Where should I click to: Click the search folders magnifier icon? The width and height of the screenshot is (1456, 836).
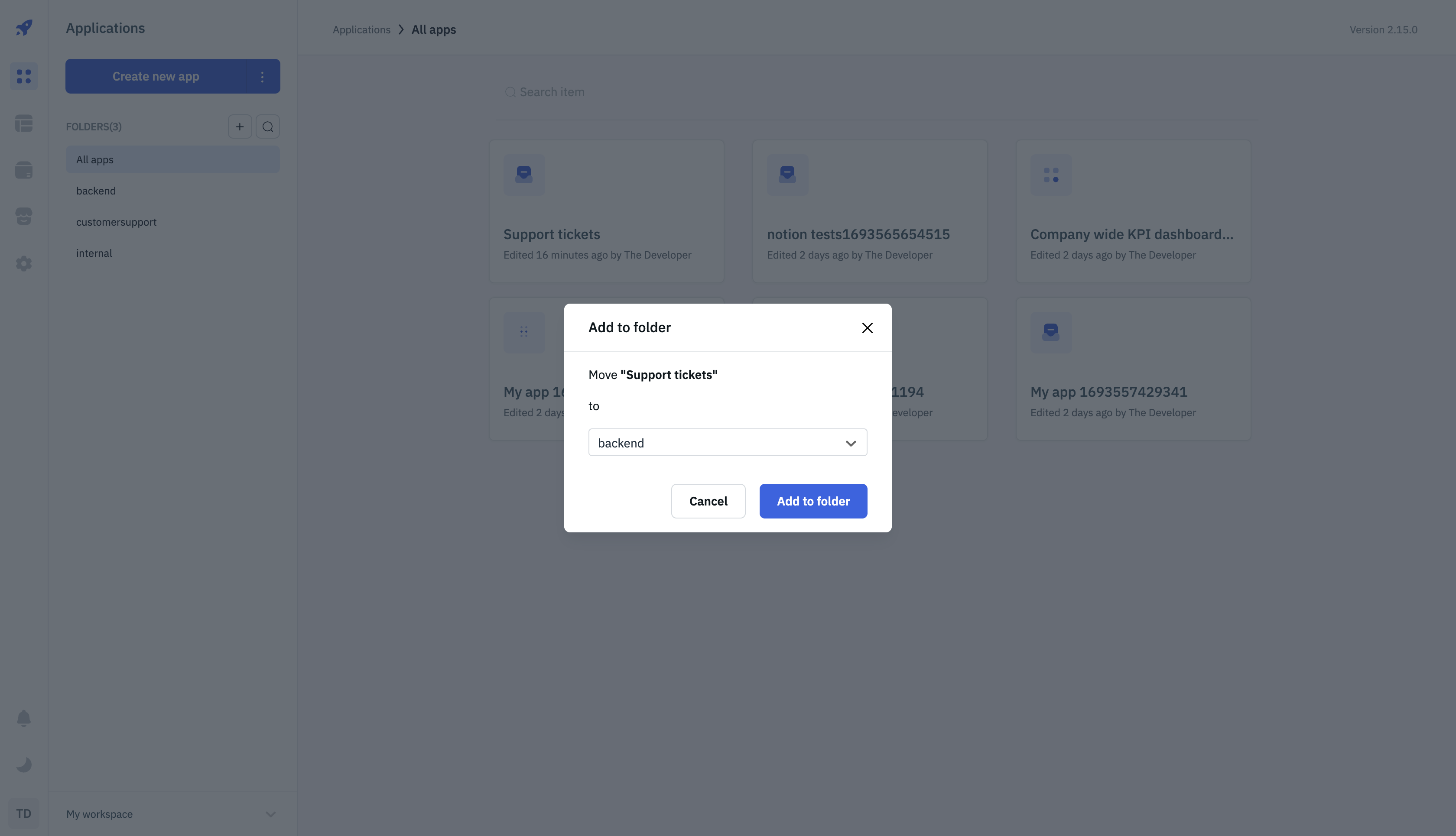tap(268, 126)
